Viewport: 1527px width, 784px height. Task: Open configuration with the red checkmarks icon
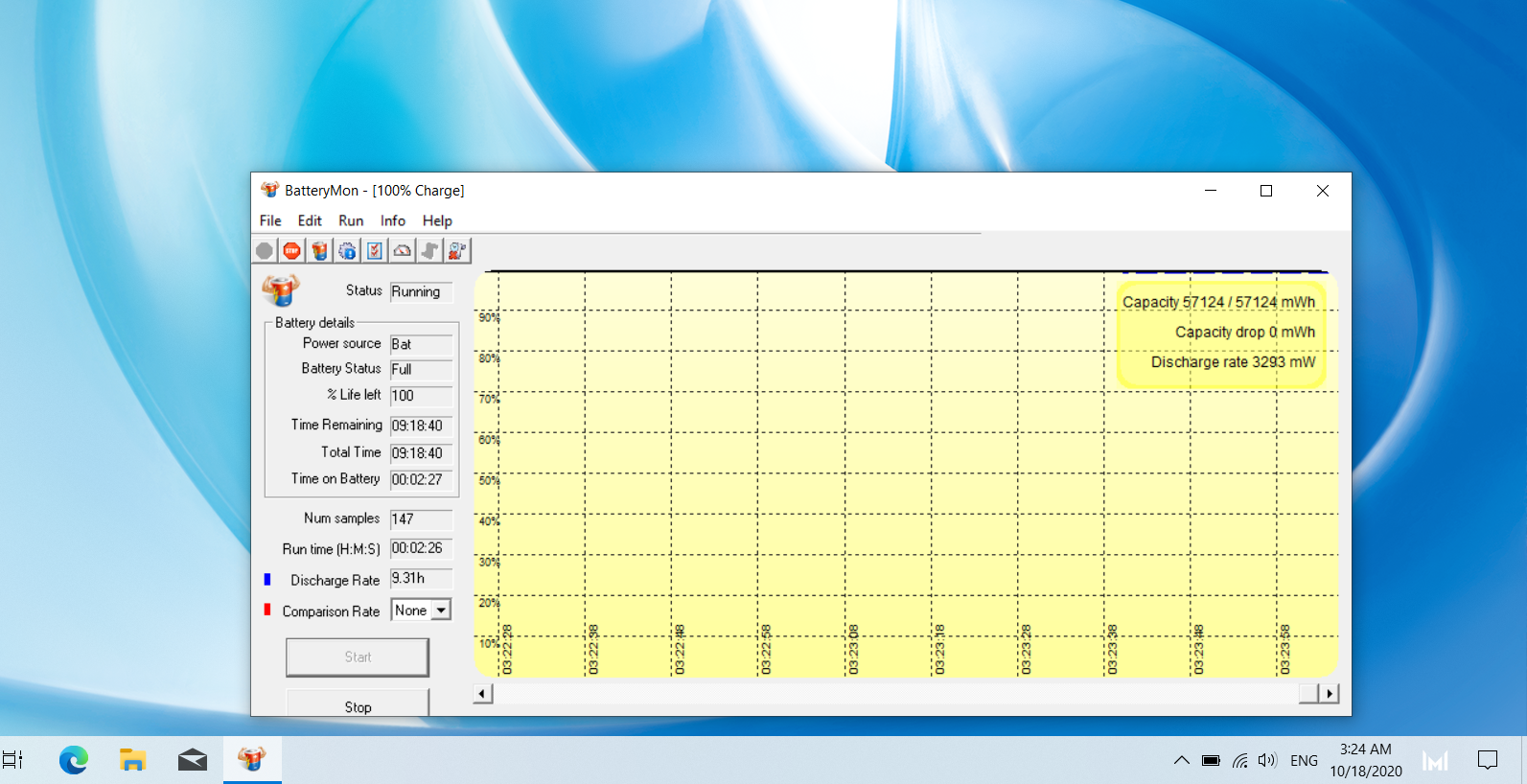(375, 251)
